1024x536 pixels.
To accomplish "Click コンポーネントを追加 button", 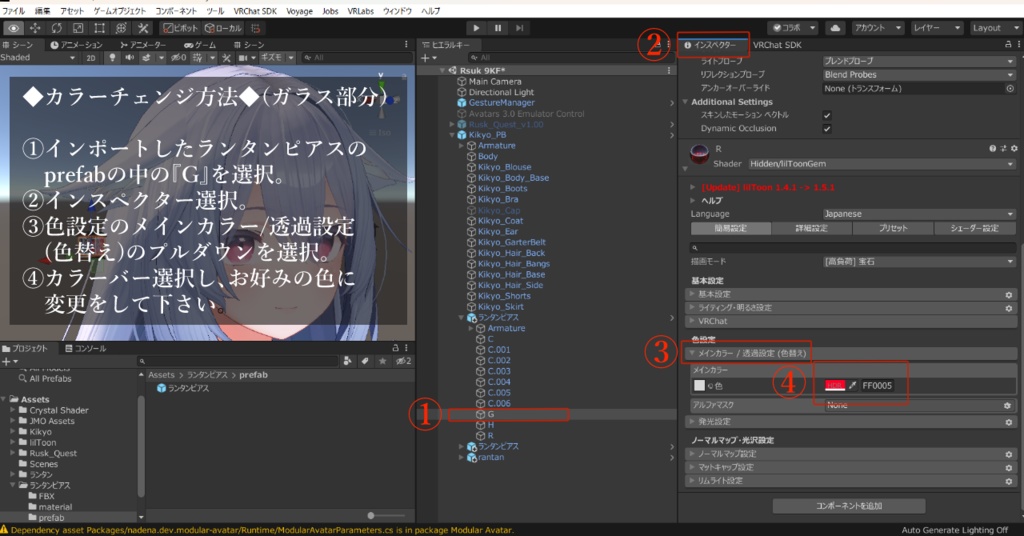I will (x=849, y=506).
